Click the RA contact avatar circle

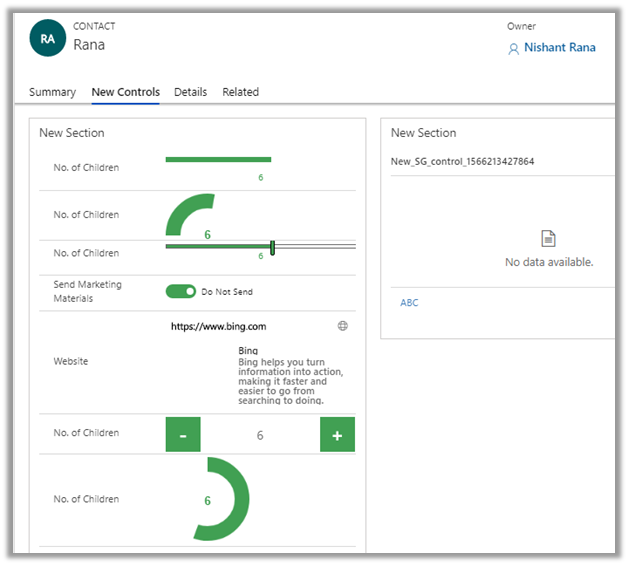pyautogui.click(x=47, y=39)
